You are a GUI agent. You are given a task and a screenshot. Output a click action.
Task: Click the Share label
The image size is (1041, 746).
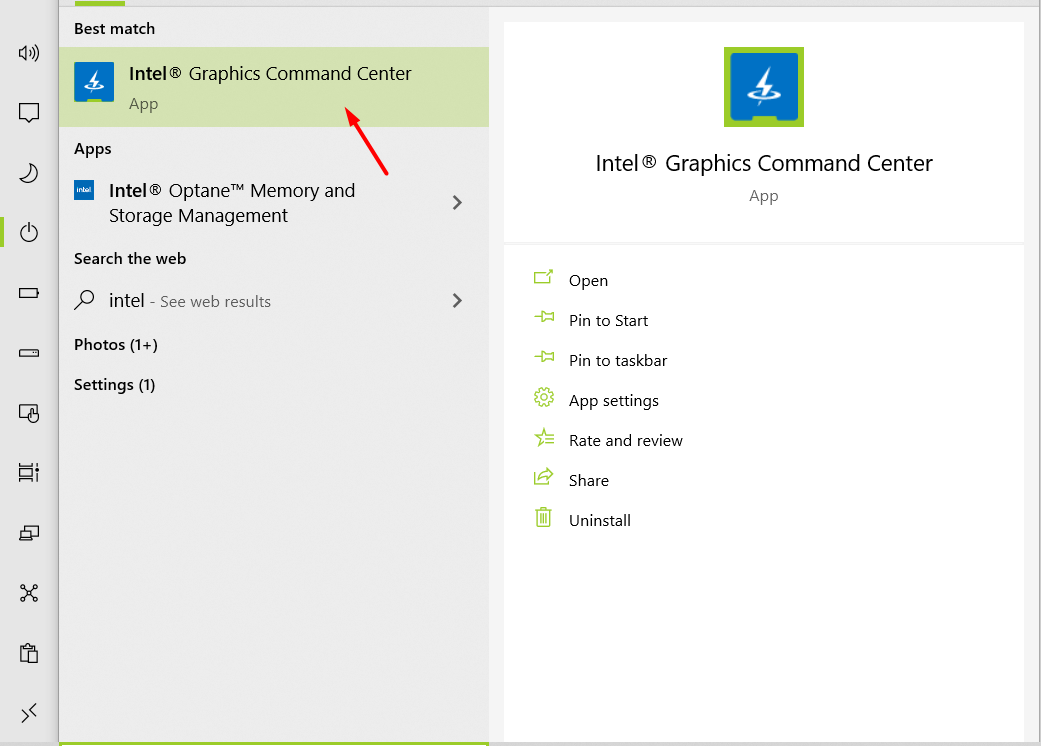point(589,481)
